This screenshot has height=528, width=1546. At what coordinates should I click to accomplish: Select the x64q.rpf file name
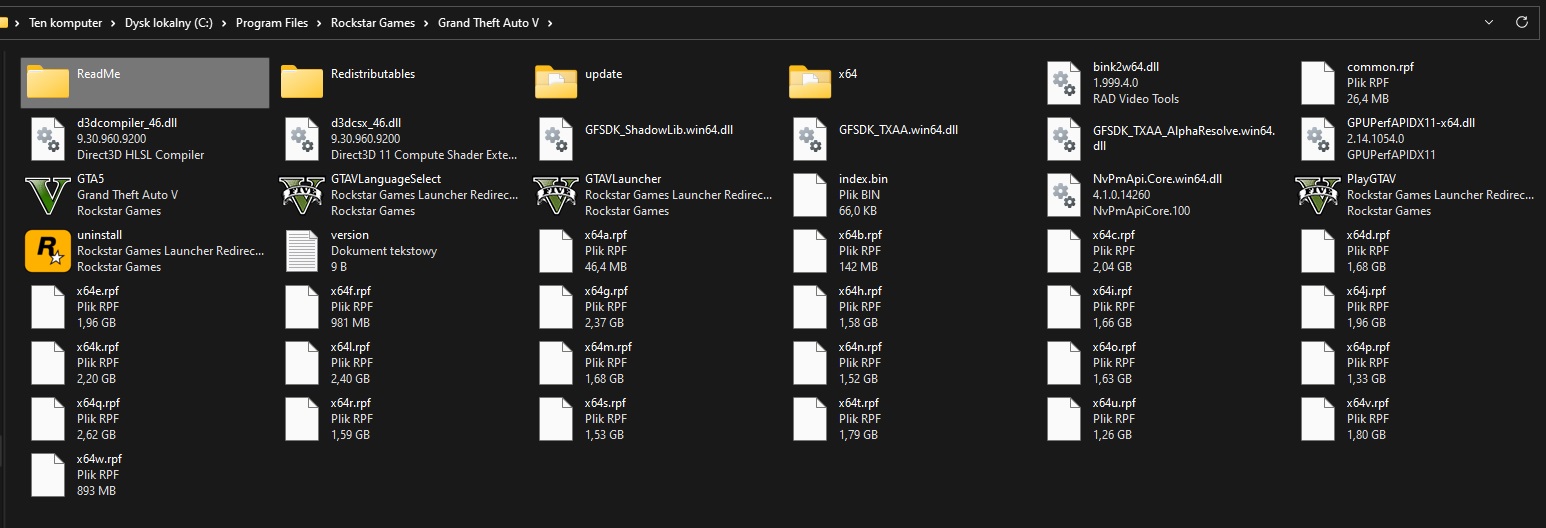click(98, 403)
